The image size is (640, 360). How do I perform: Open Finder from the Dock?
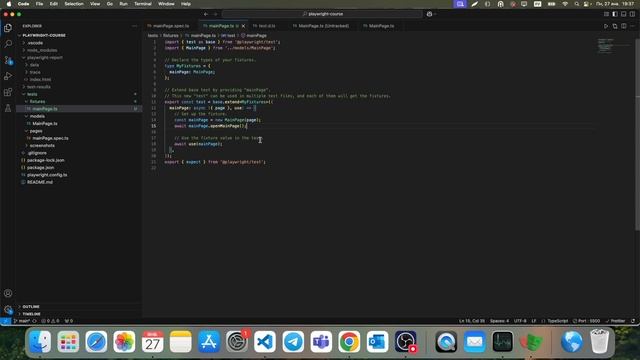pyautogui.click(x=40, y=341)
